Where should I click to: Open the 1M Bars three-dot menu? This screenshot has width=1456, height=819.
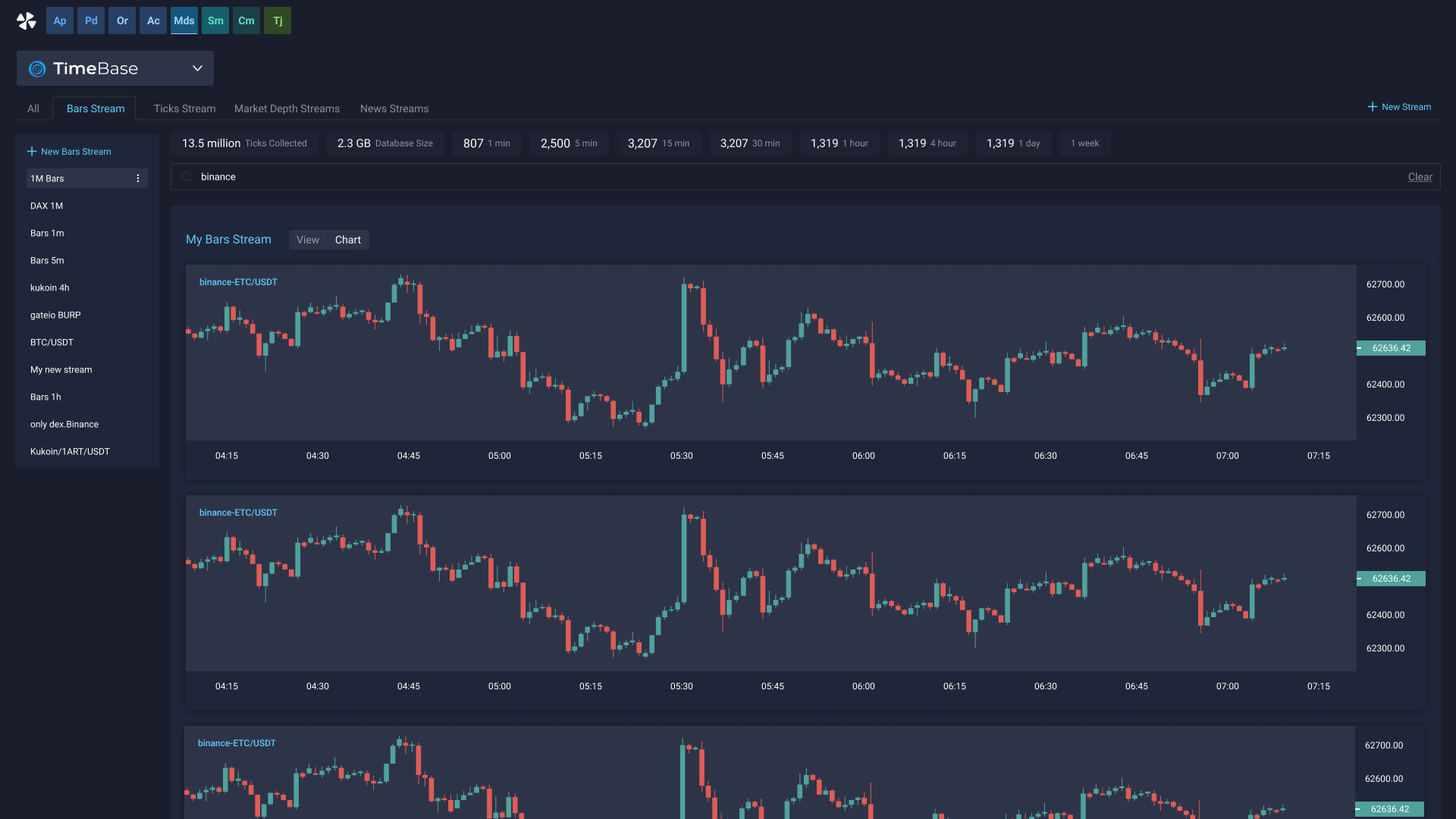click(x=138, y=178)
